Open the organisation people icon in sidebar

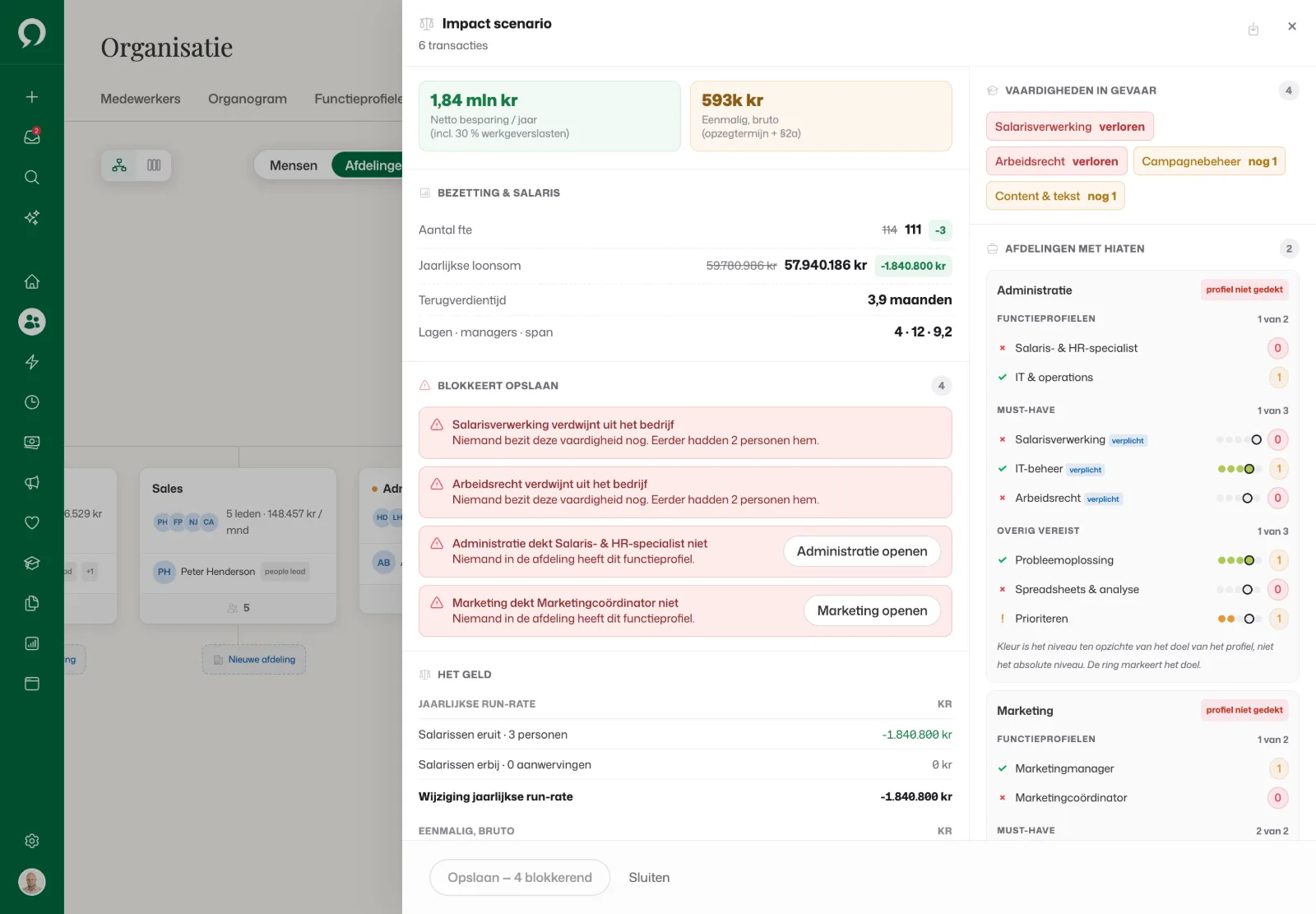point(32,322)
